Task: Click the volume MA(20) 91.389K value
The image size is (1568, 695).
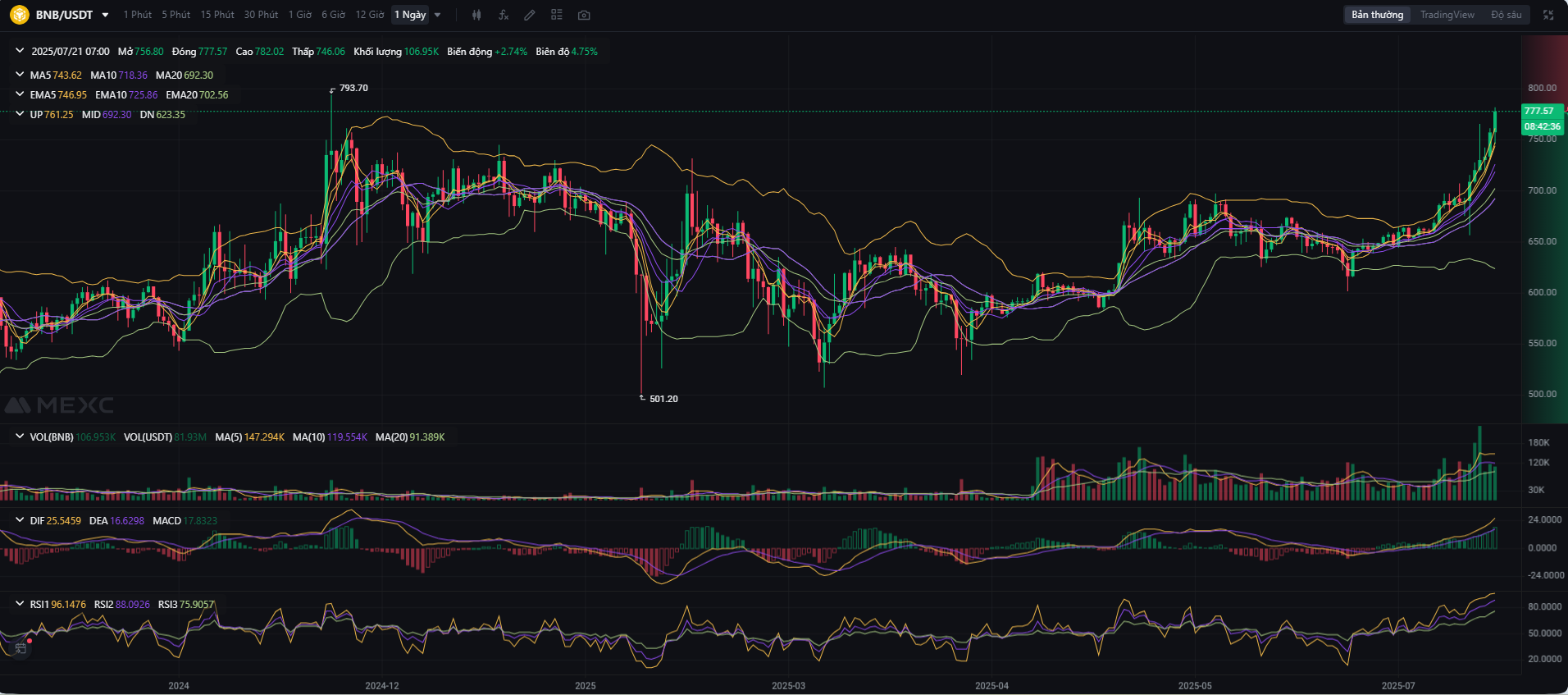Action: coord(410,437)
